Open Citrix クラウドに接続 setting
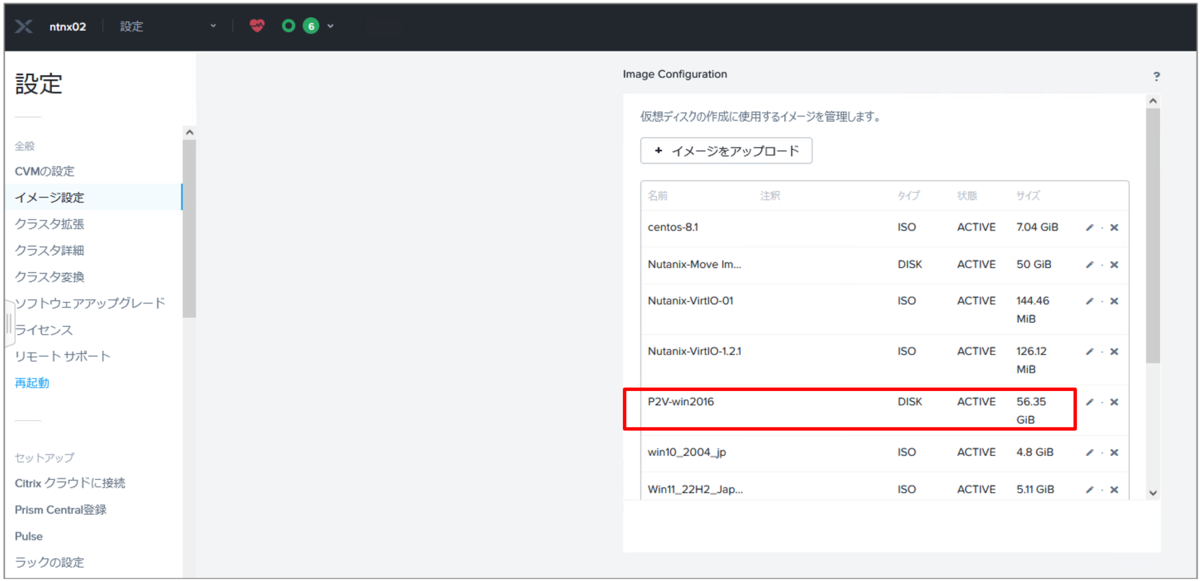 (70, 483)
